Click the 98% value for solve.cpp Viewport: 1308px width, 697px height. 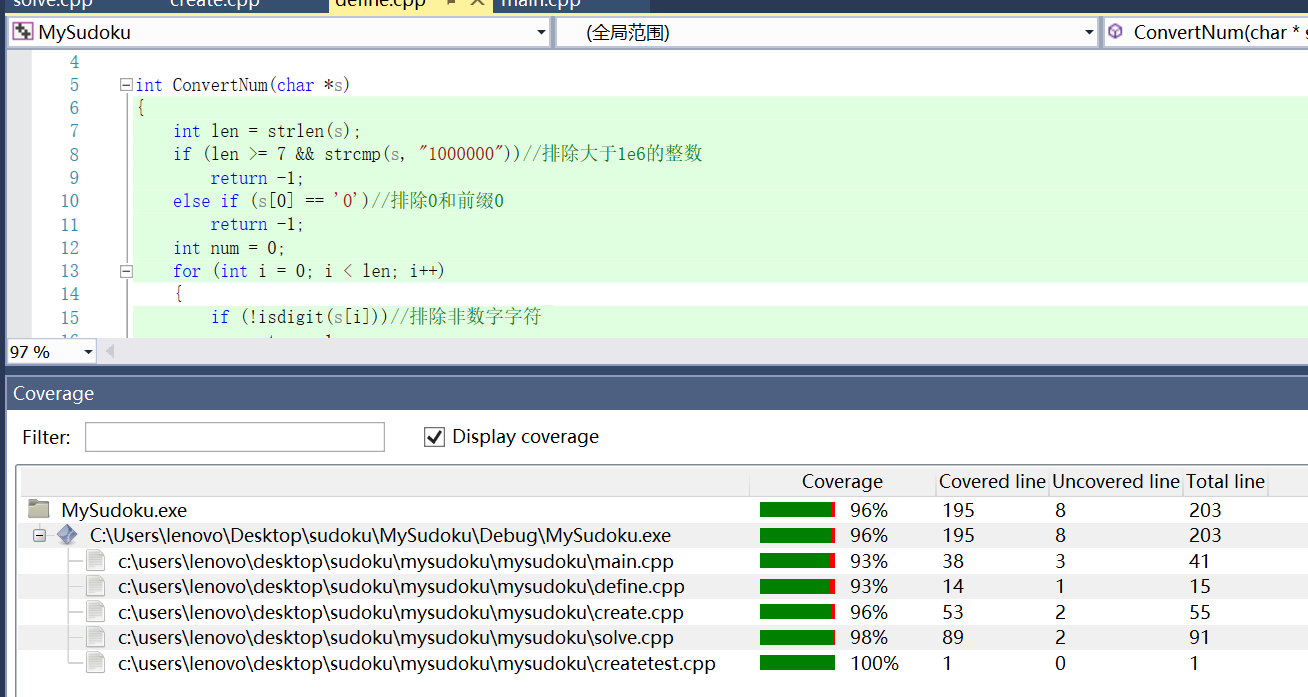coord(869,637)
